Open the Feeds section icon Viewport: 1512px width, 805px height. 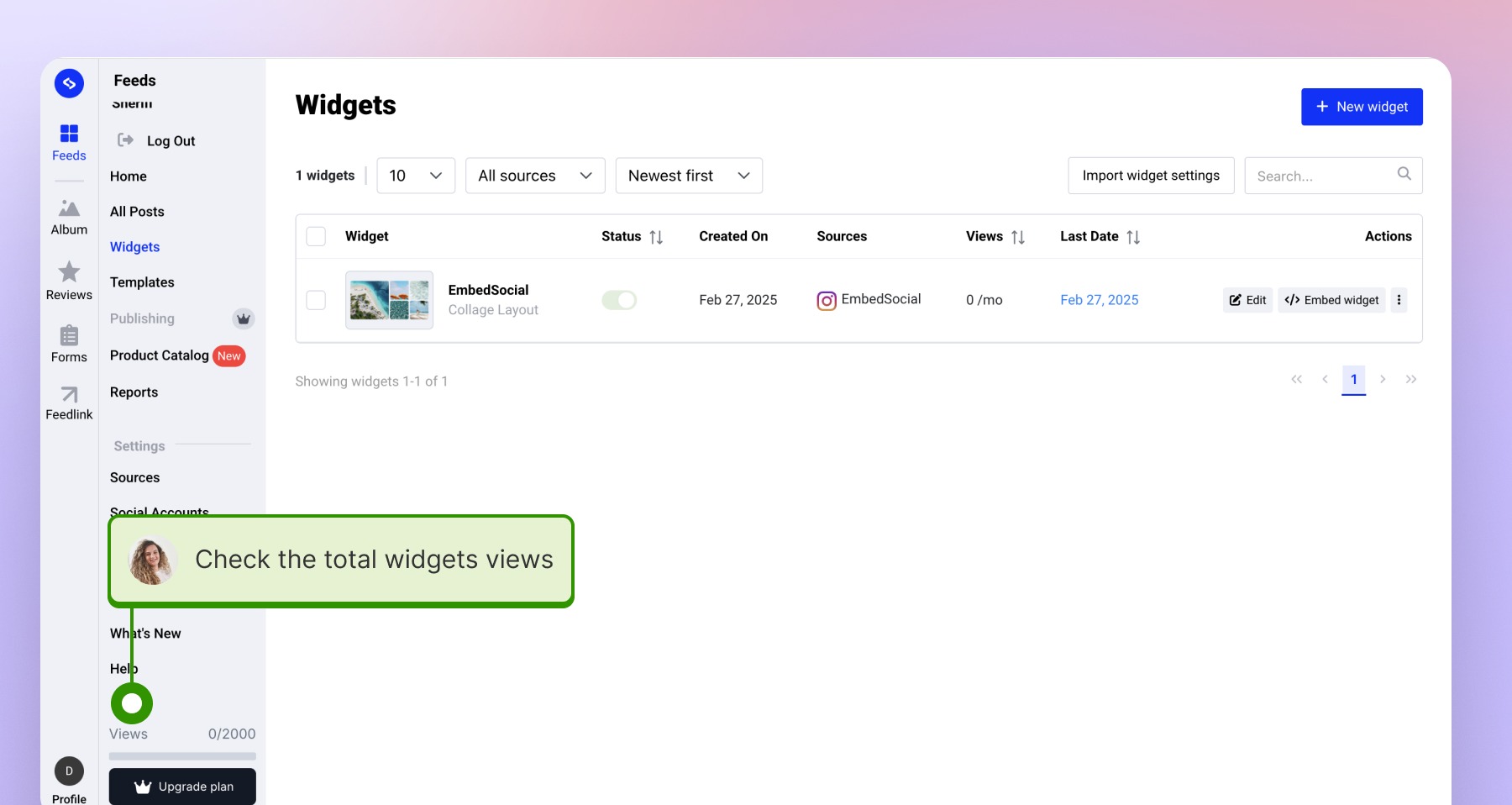coord(69,134)
